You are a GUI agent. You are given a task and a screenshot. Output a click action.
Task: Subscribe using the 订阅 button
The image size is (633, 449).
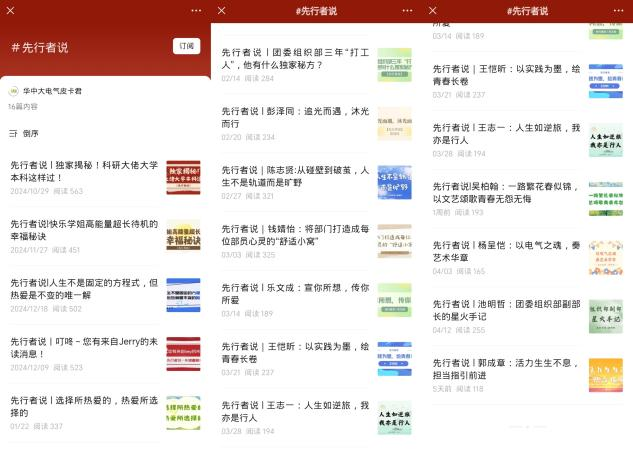[187, 47]
